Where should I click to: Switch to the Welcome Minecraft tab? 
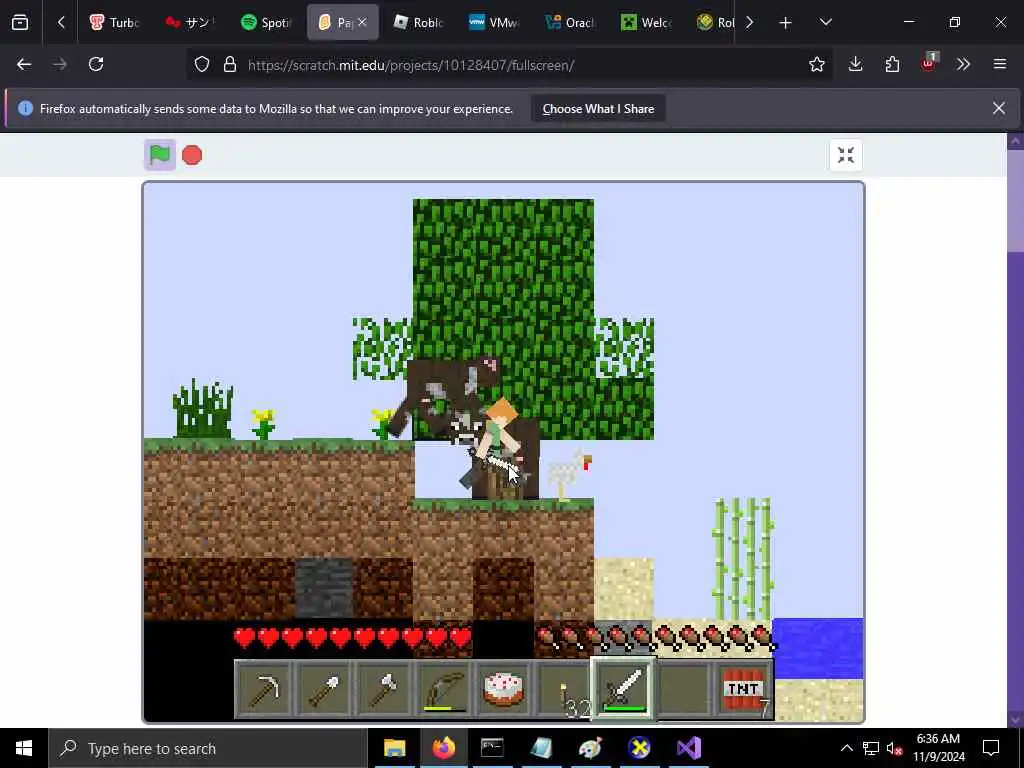pos(646,22)
